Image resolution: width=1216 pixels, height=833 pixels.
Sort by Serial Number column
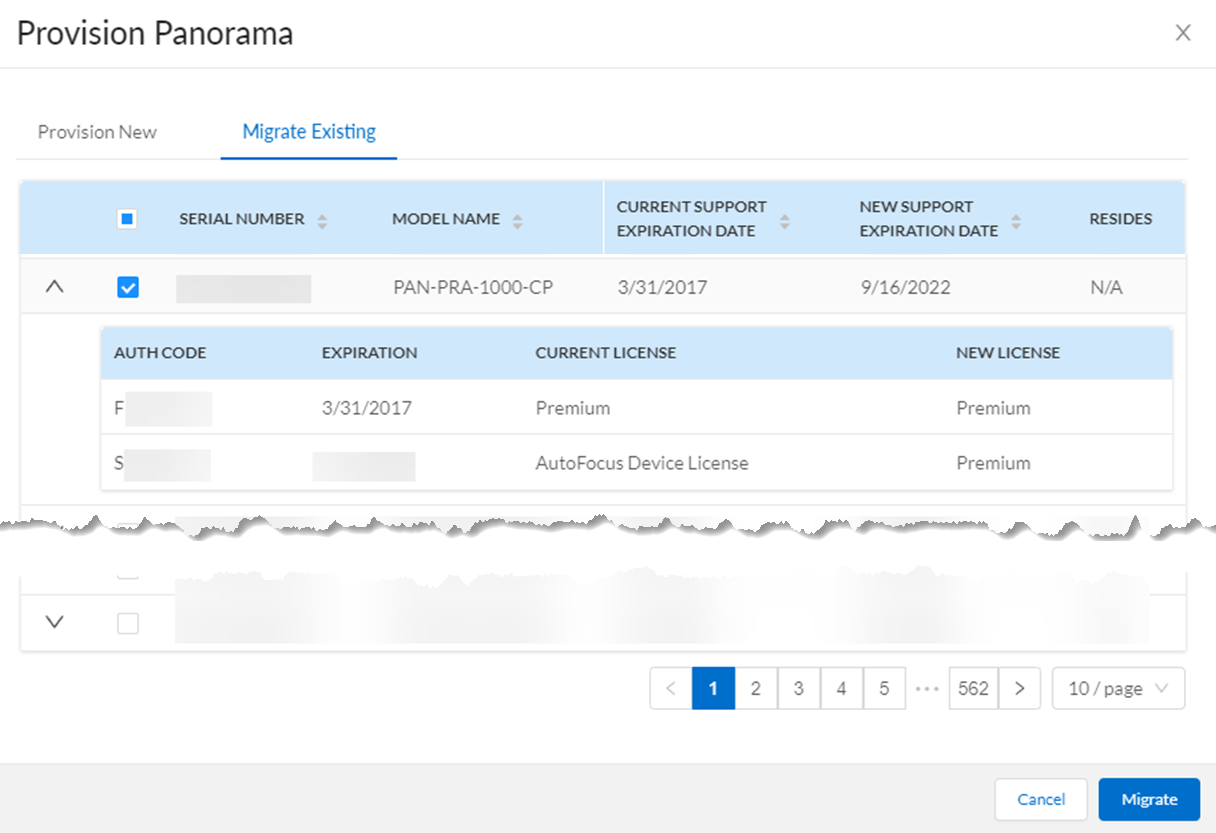point(322,221)
